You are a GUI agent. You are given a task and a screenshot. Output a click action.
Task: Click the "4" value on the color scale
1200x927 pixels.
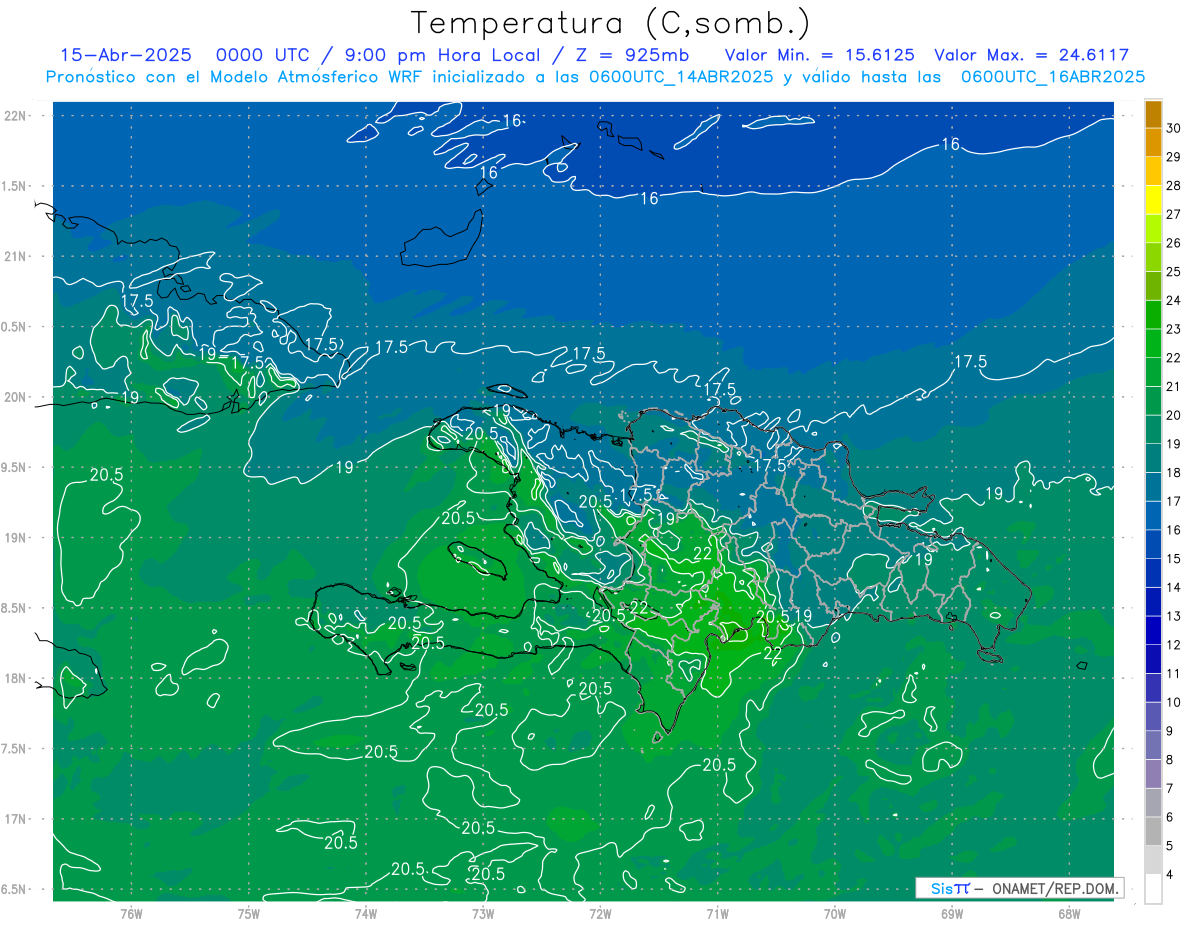pos(1169,875)
